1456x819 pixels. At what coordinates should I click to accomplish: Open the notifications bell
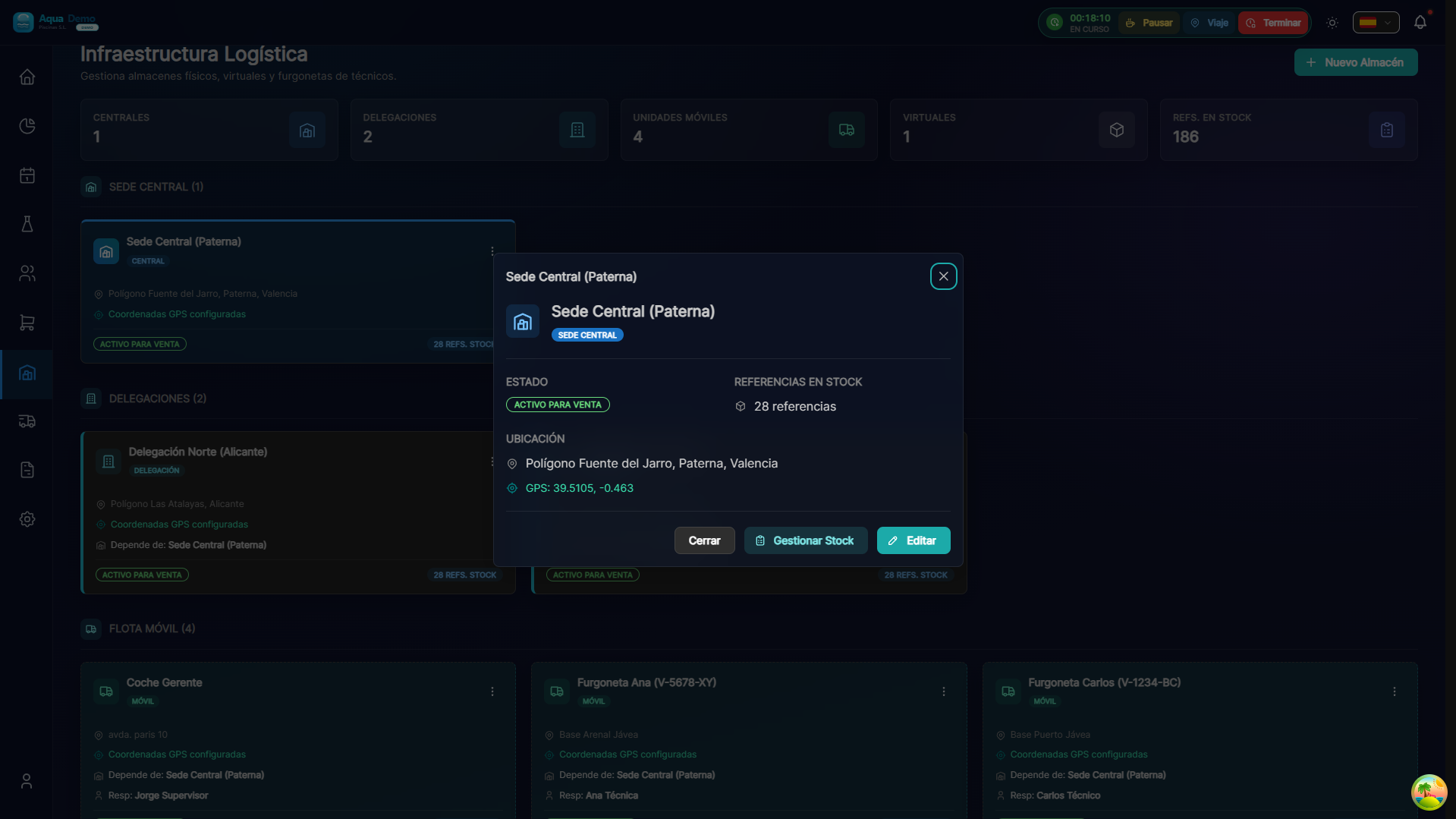1420,23
